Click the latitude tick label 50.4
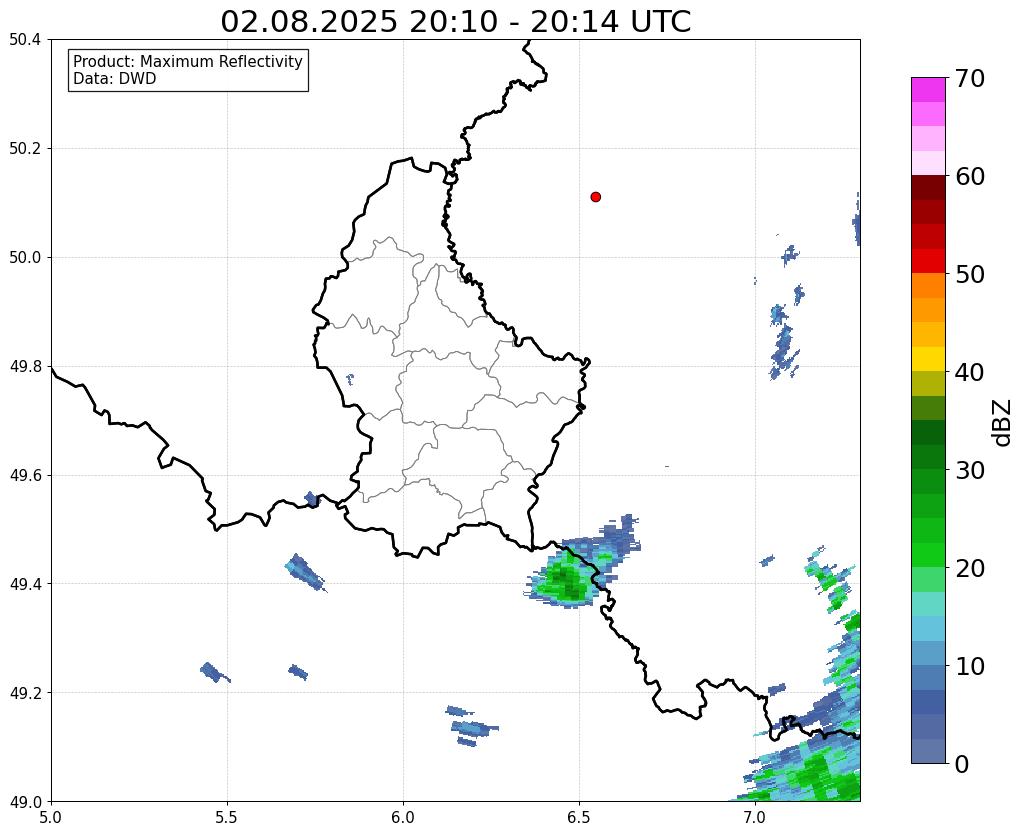 point(25,40)
